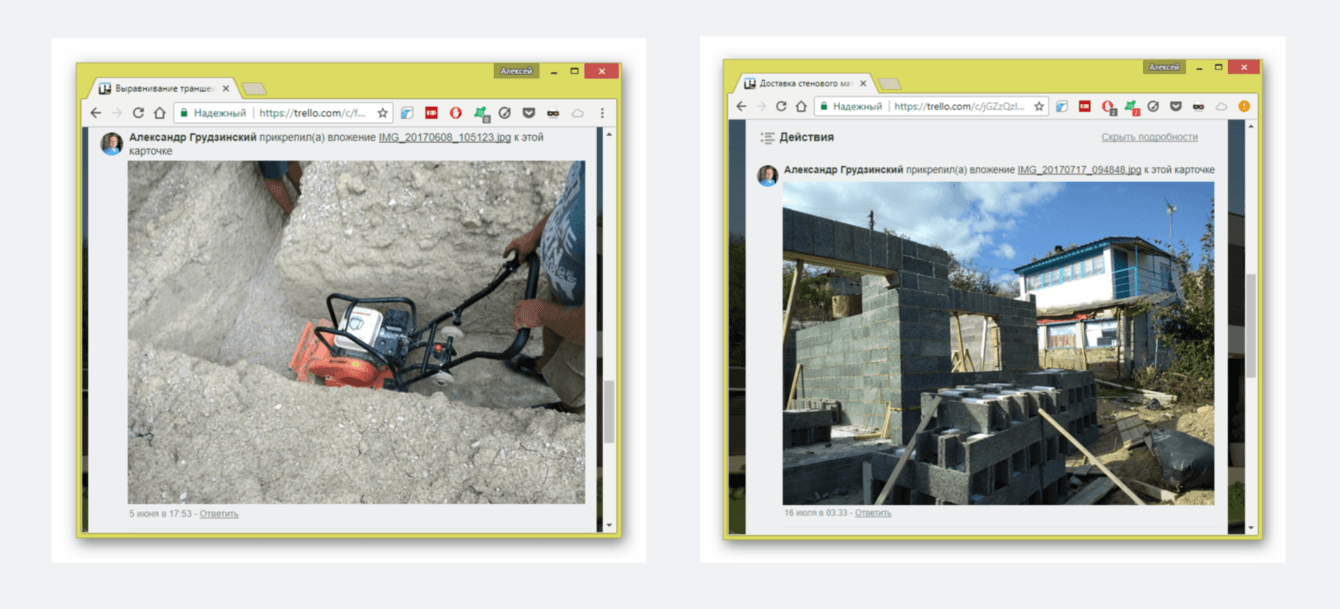This screenshot has height=609, width=1340.
Task: Click the avatar in the left window
Action: click(x=112, y=143)
